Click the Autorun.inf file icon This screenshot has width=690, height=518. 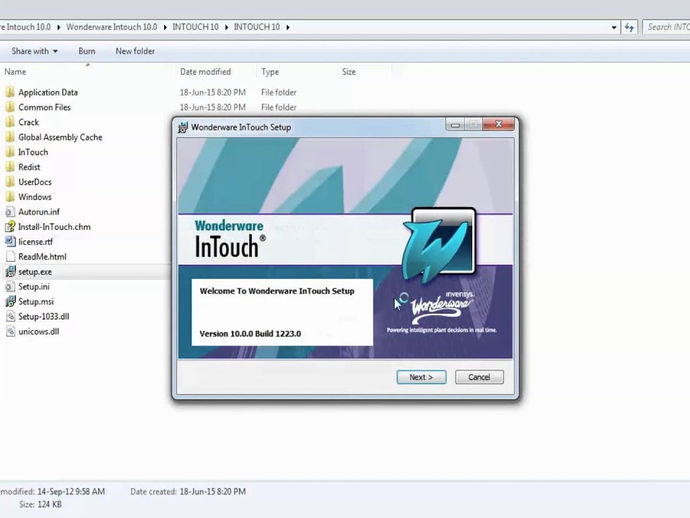[x=10, y=212]
